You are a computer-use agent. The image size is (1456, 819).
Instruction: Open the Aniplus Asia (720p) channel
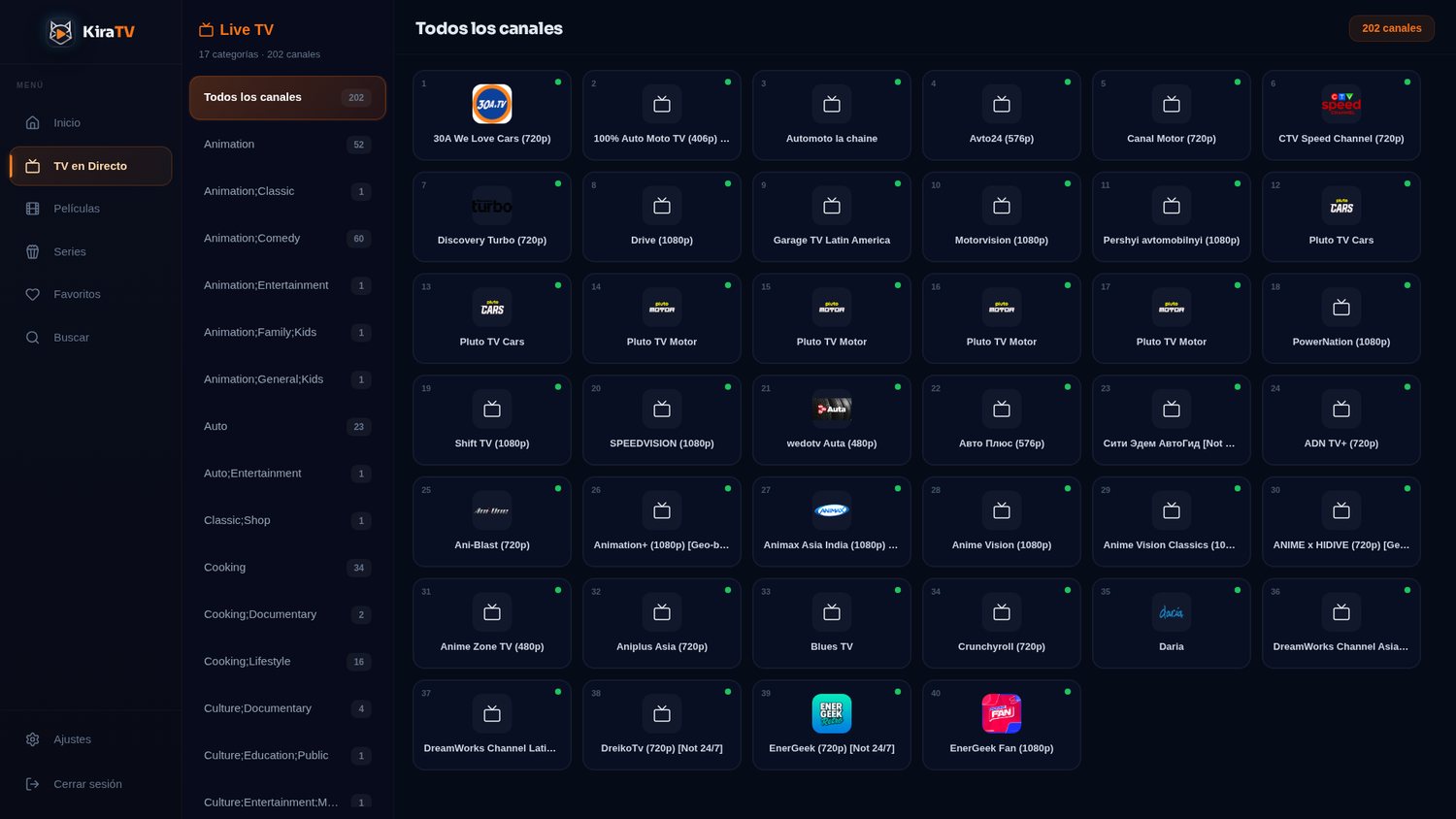(662, 624)
